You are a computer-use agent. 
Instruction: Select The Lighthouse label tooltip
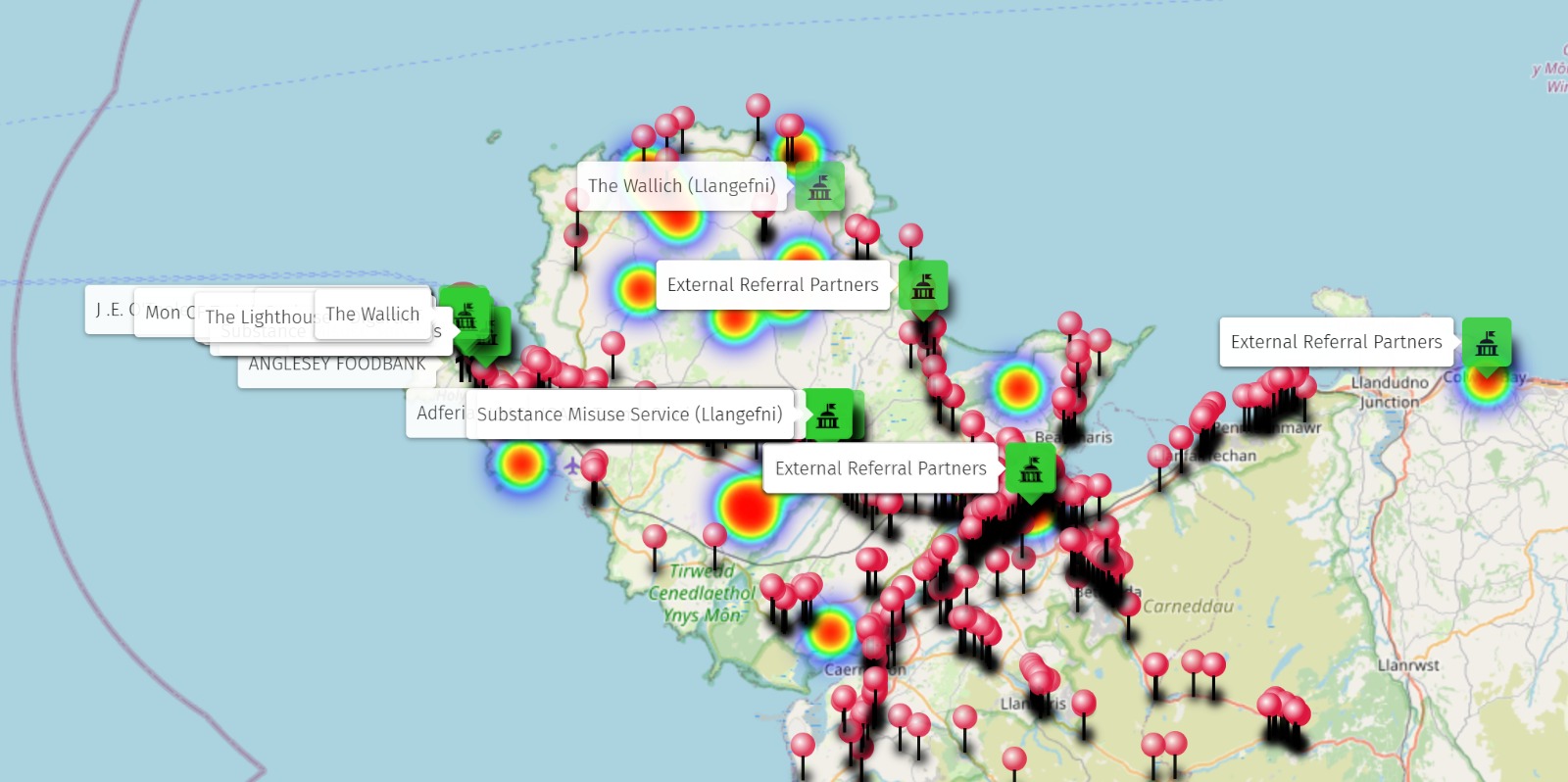(255, 317)
